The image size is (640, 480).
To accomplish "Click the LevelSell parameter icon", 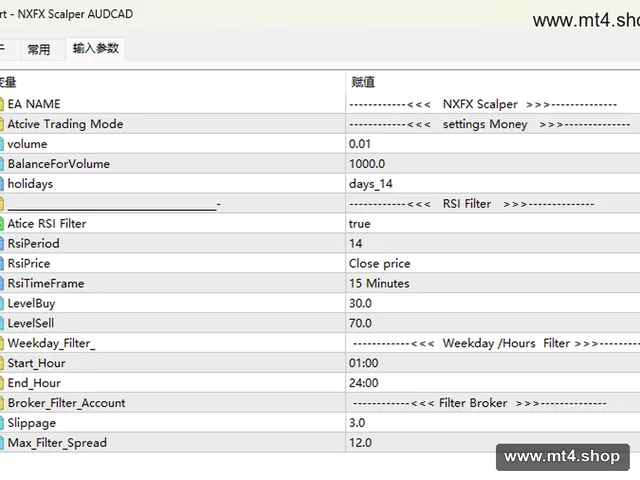I will click(x=2, y=323).
